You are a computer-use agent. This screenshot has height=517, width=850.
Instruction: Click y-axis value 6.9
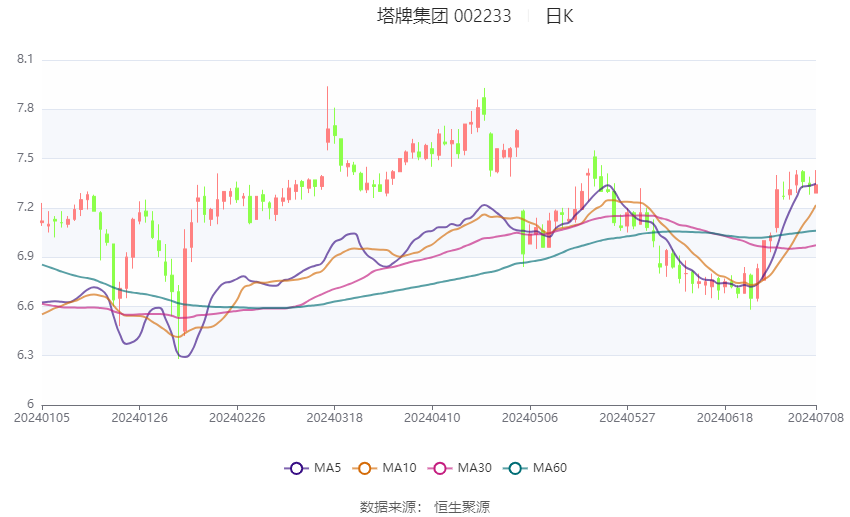(x=25, y=256)
